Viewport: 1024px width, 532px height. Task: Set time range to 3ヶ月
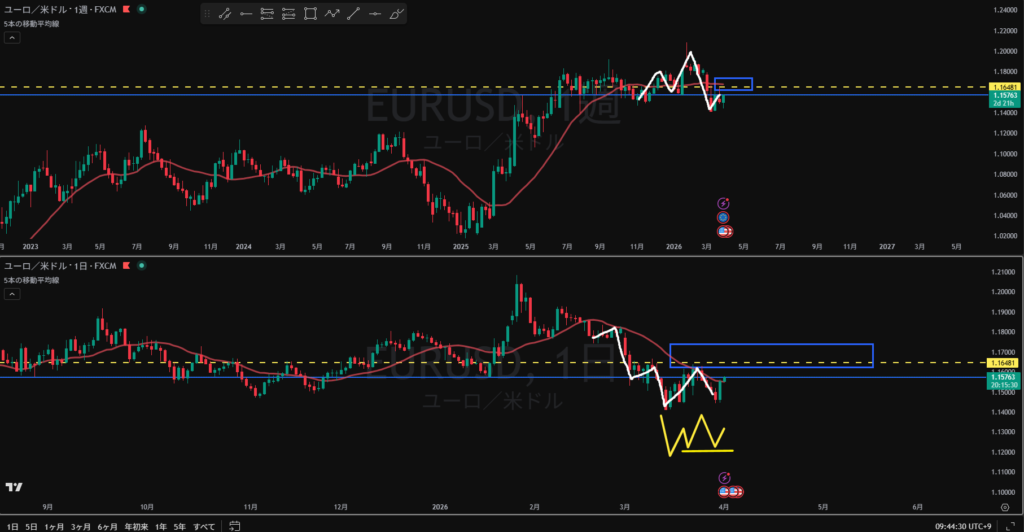81,525
